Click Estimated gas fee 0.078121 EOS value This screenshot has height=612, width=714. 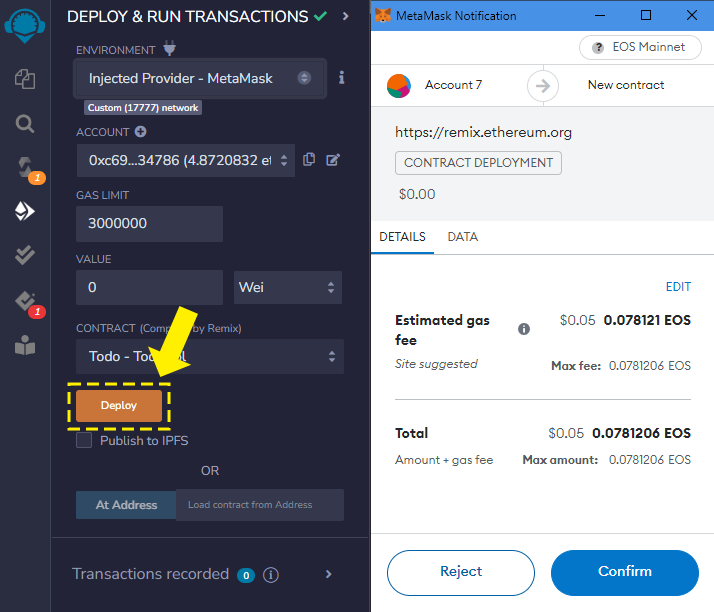click(647, 320)
